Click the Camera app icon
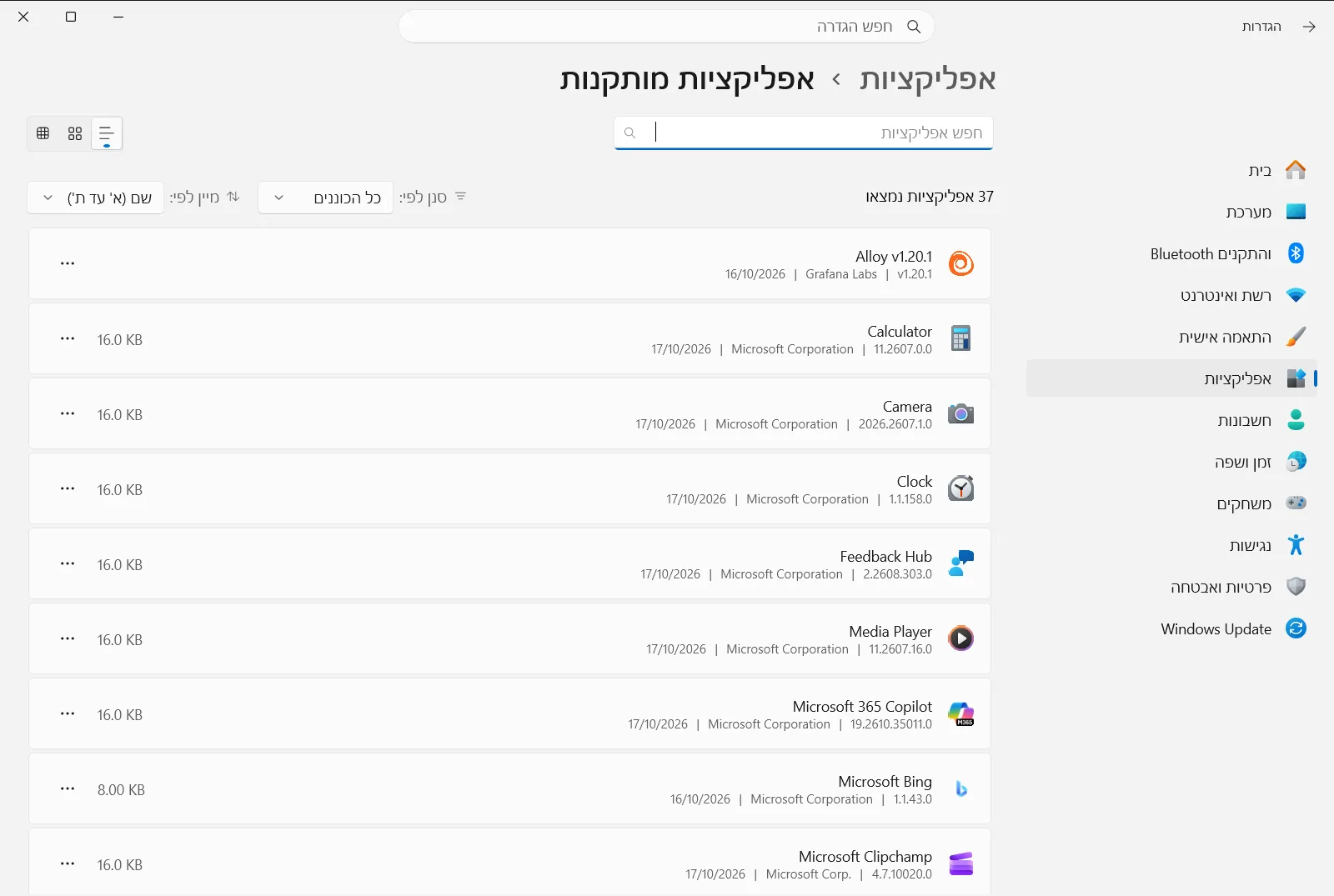 (x=961, y=413)
